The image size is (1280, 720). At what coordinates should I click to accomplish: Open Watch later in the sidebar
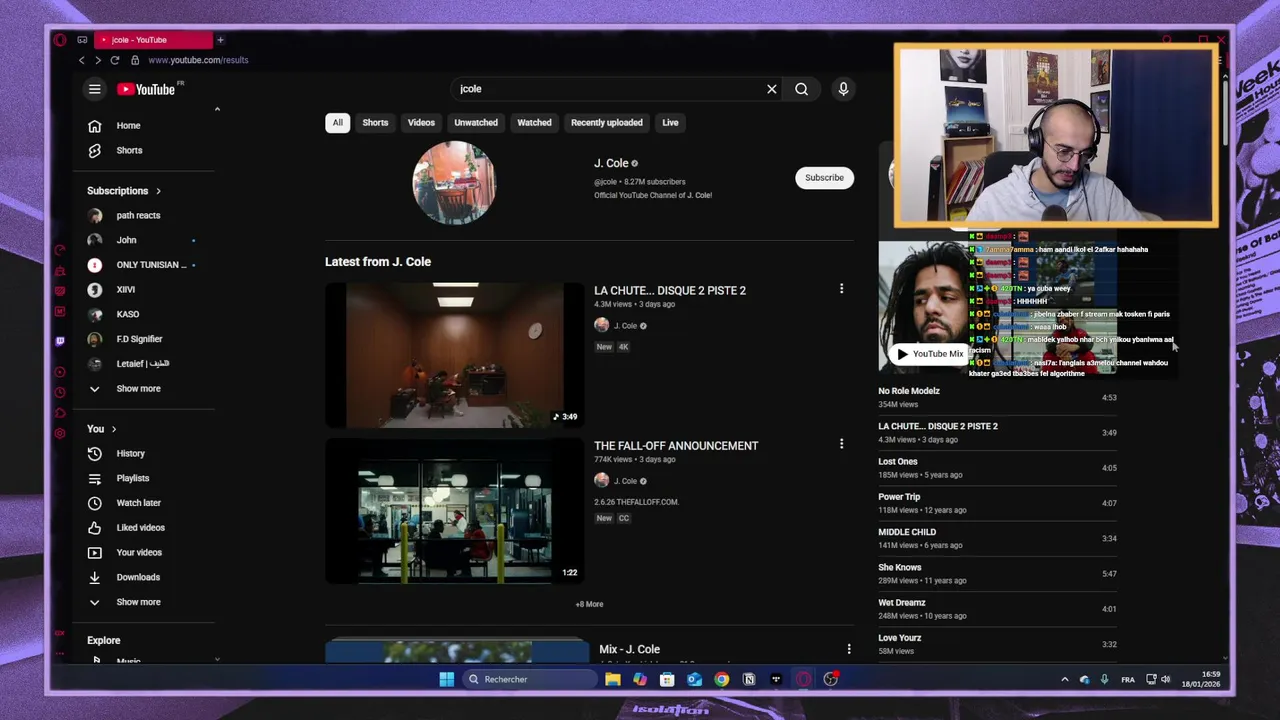click(x=138, y=503)
